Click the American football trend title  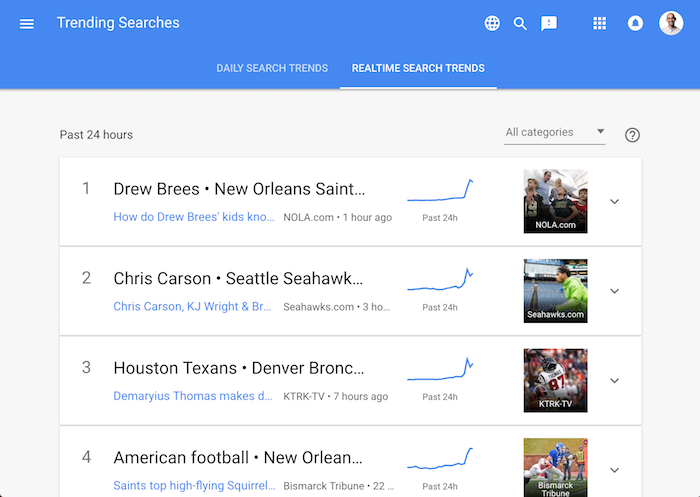pyautogui.click(x=238, y=458)
